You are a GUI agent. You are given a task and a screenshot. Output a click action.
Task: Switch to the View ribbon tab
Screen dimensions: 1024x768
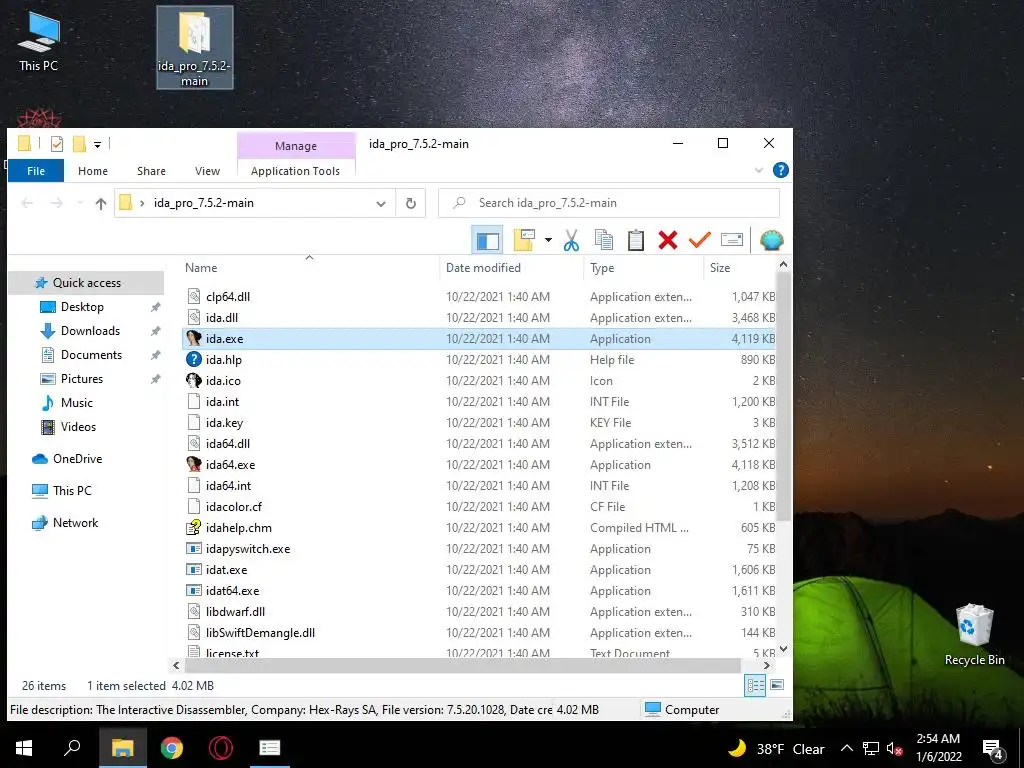(x=207, y=171)
